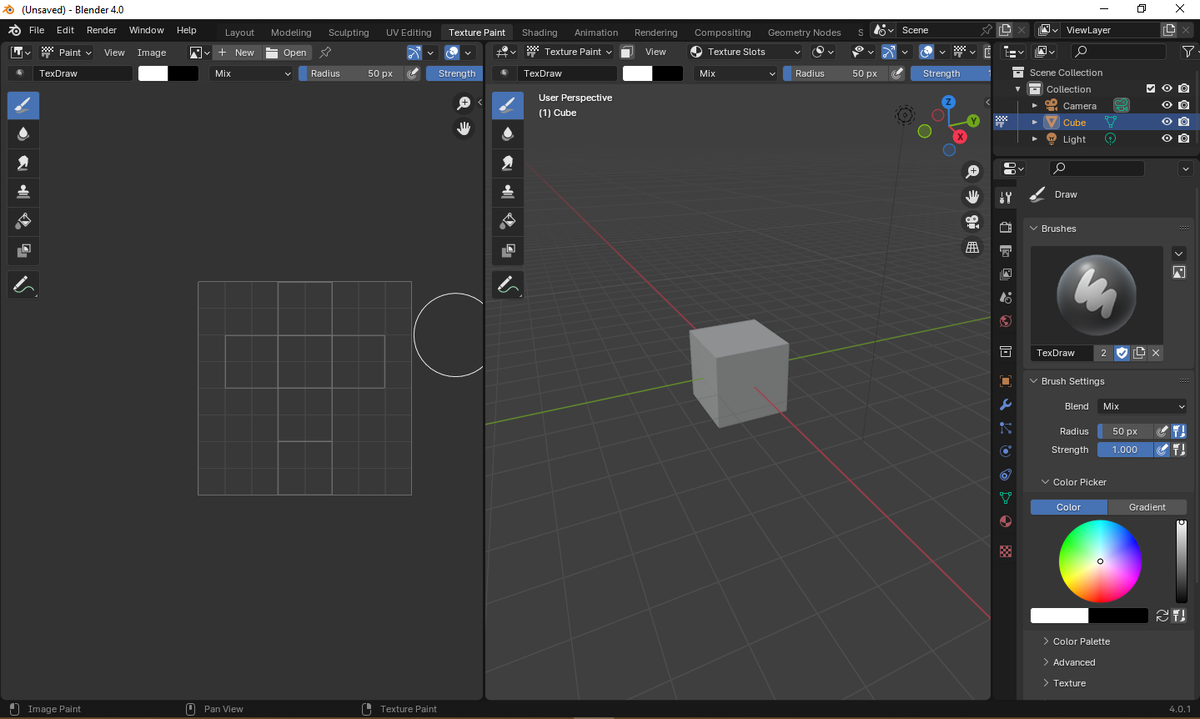Hide the Camera in the viewport
This screenshot has width=1200, height=719.
1166,105
